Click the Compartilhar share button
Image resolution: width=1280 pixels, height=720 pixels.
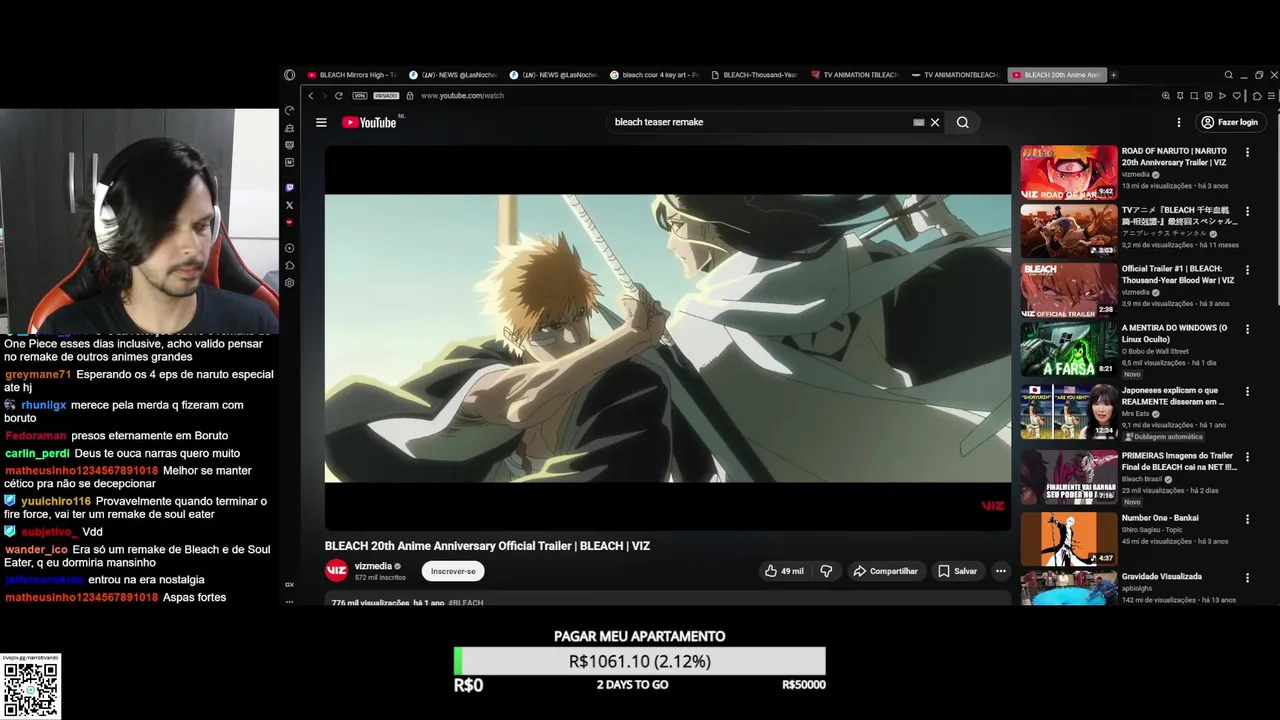click(x=884, y=571)
